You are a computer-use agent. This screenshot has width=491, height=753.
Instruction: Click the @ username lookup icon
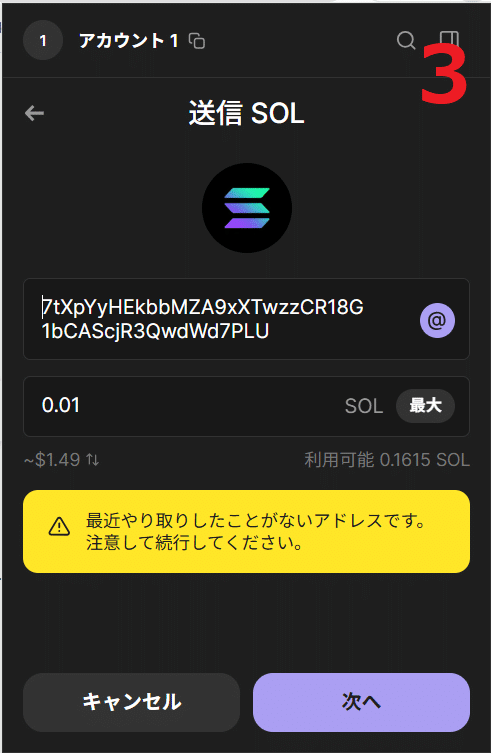pos(437,320)
